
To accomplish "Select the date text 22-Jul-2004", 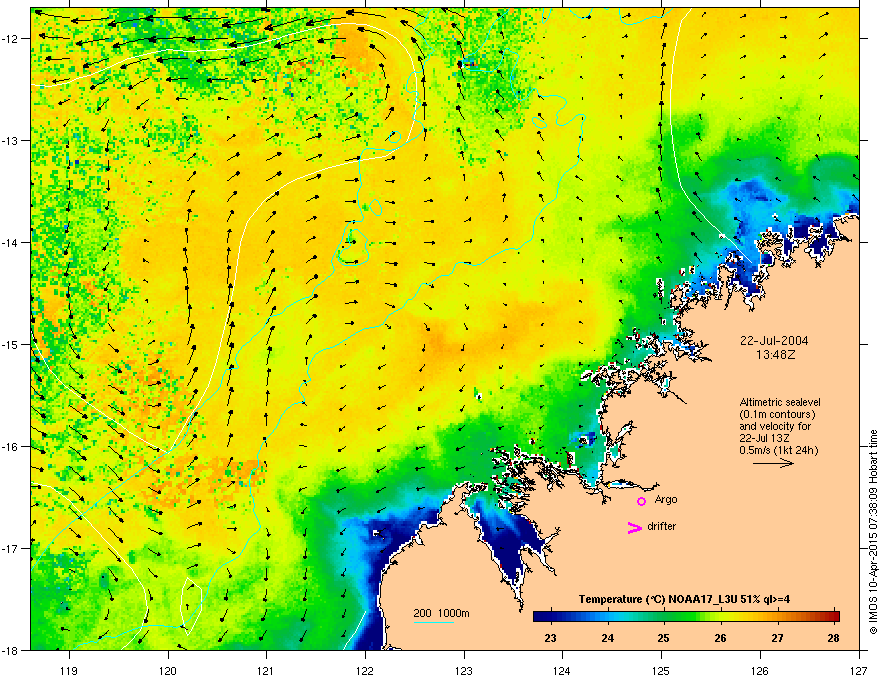I will coord(774,341).
